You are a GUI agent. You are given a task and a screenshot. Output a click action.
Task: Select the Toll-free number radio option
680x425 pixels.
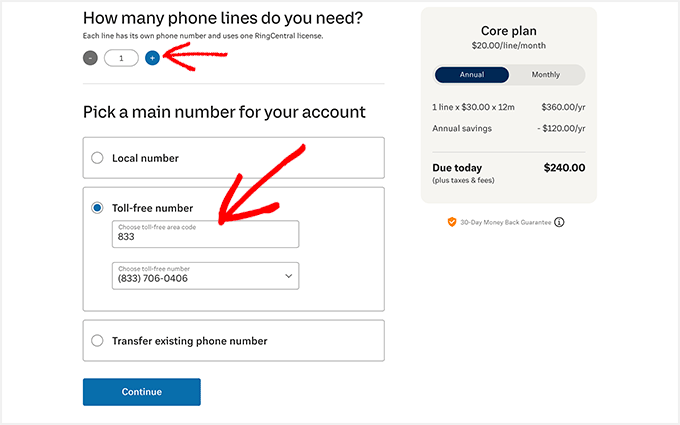coord(97,208)
